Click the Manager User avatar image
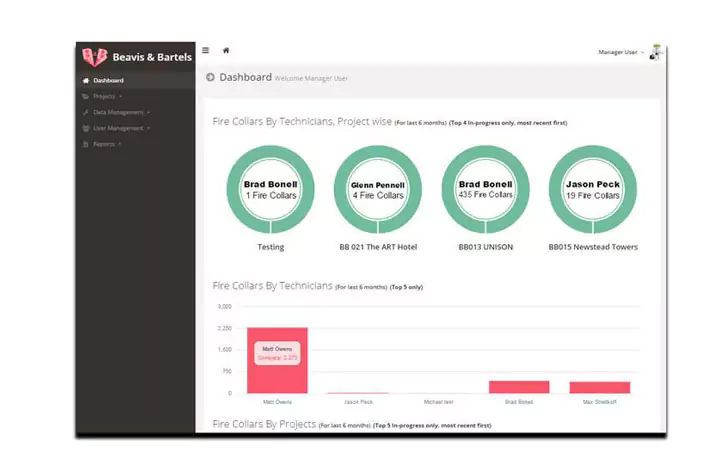 point(656,52)
